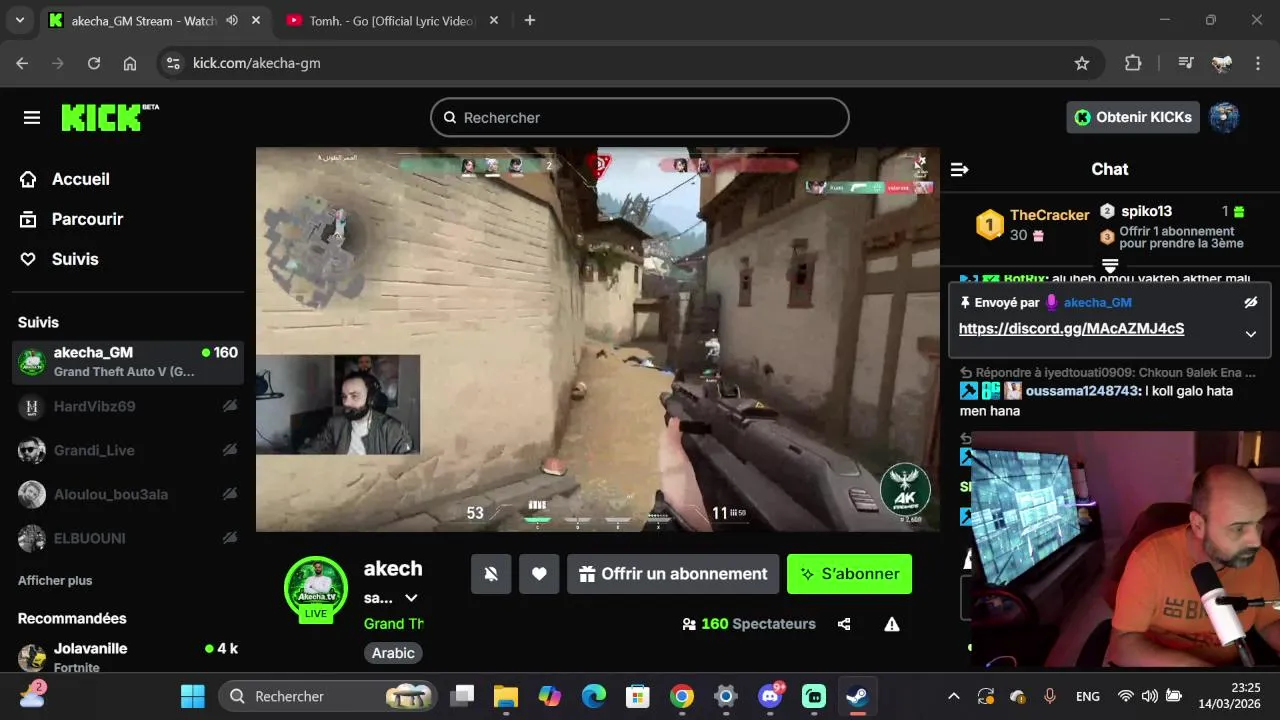Mute the Kick tab via speaker icon

(x=232, y=20)
